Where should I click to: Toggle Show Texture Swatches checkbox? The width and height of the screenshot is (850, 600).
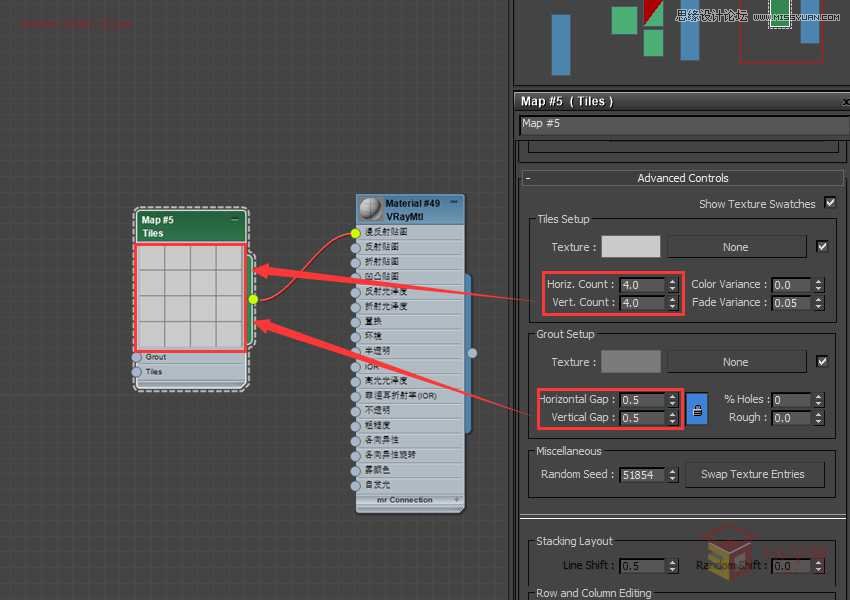tap(829, 203)
